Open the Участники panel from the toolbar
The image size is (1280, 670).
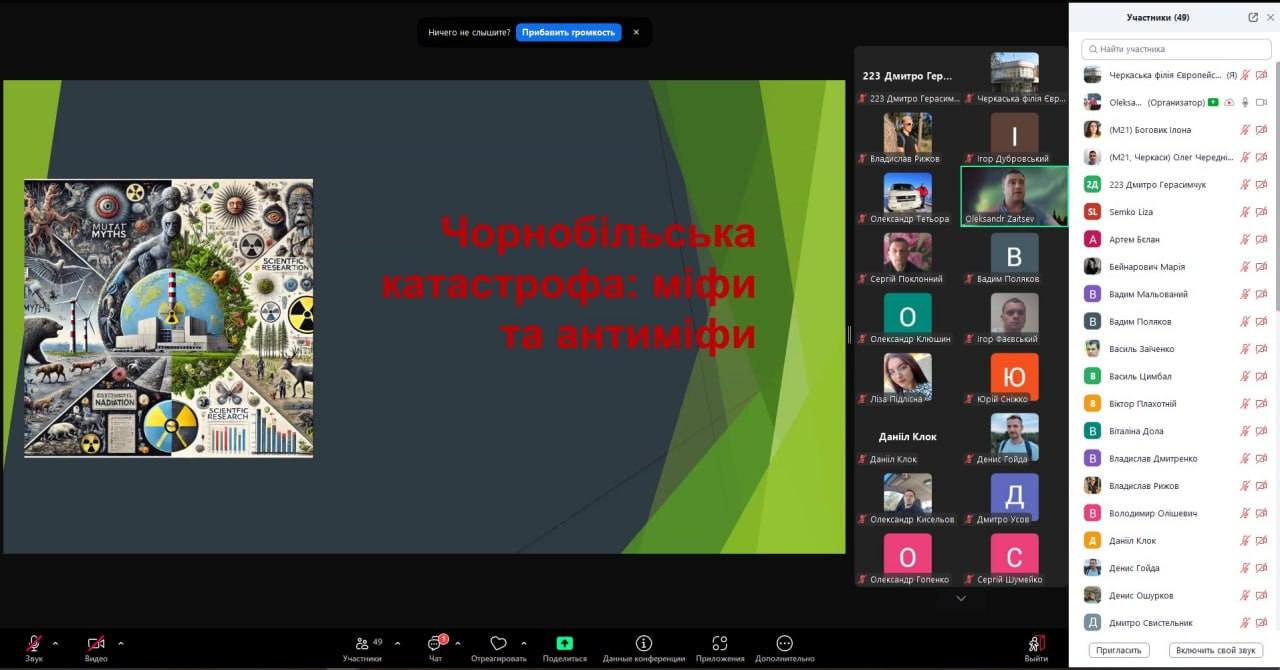362,643
